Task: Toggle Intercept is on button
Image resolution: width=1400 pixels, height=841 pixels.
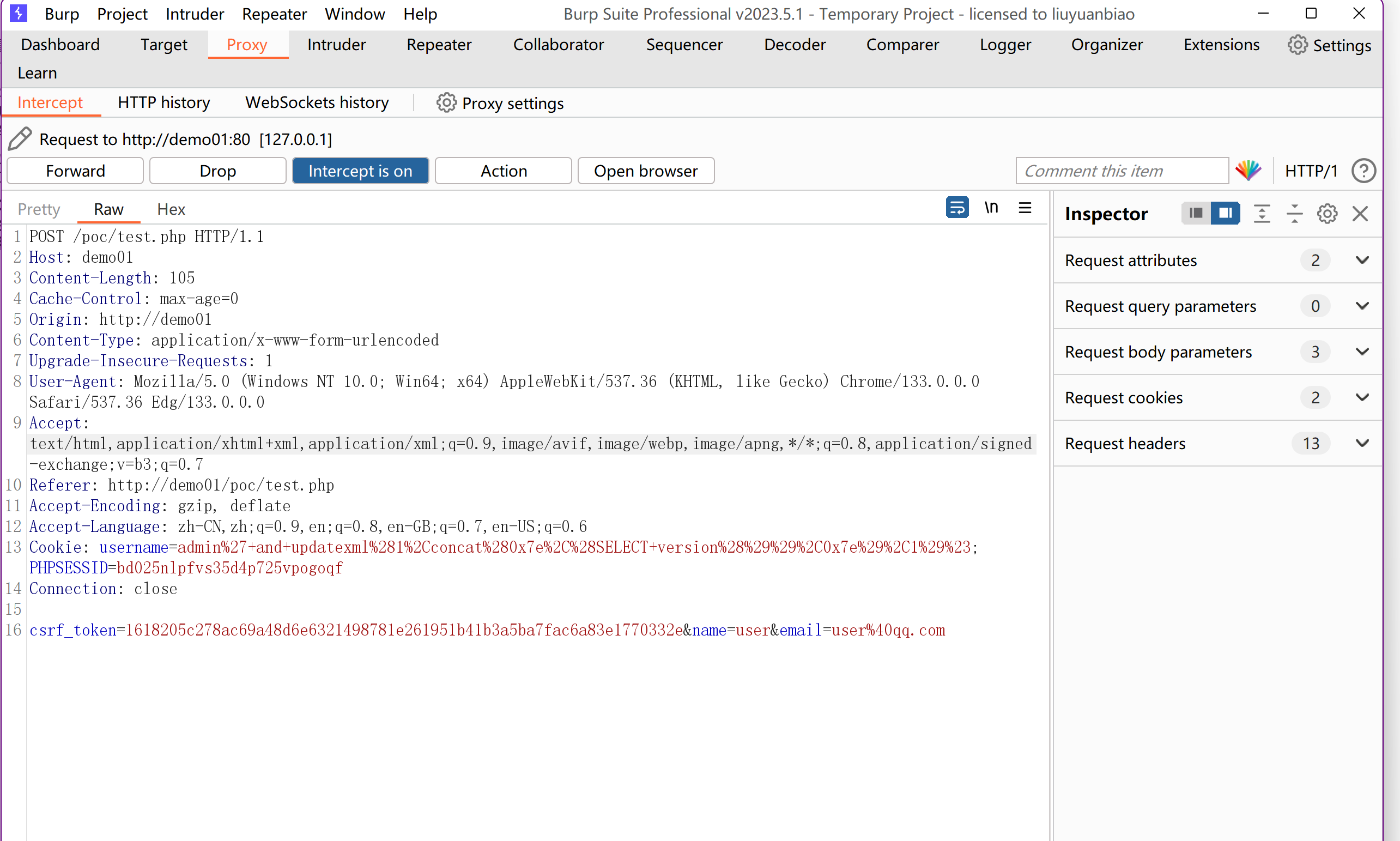Action: (x=360, y=171)
